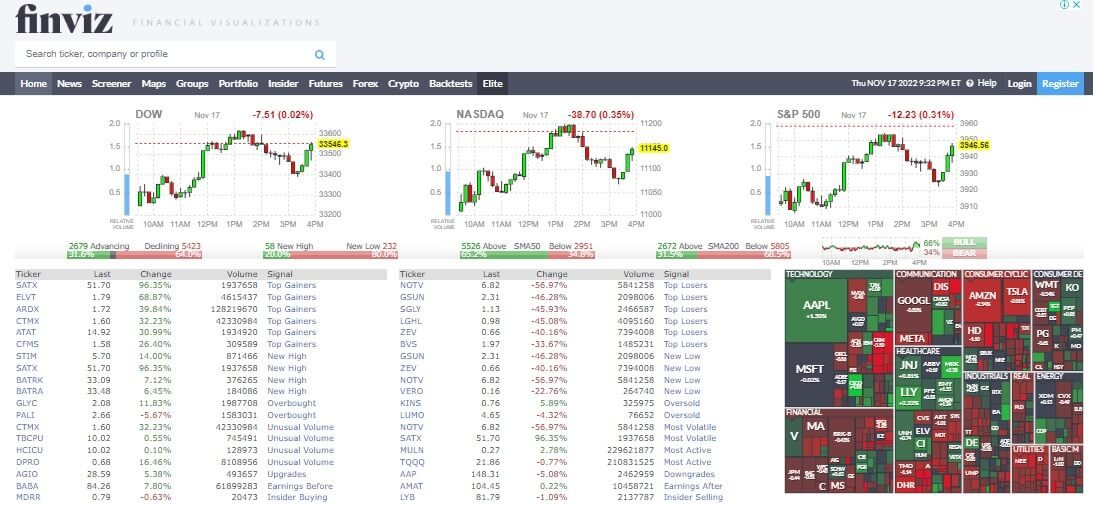Close the ad with X icon

coord(1076,5)
